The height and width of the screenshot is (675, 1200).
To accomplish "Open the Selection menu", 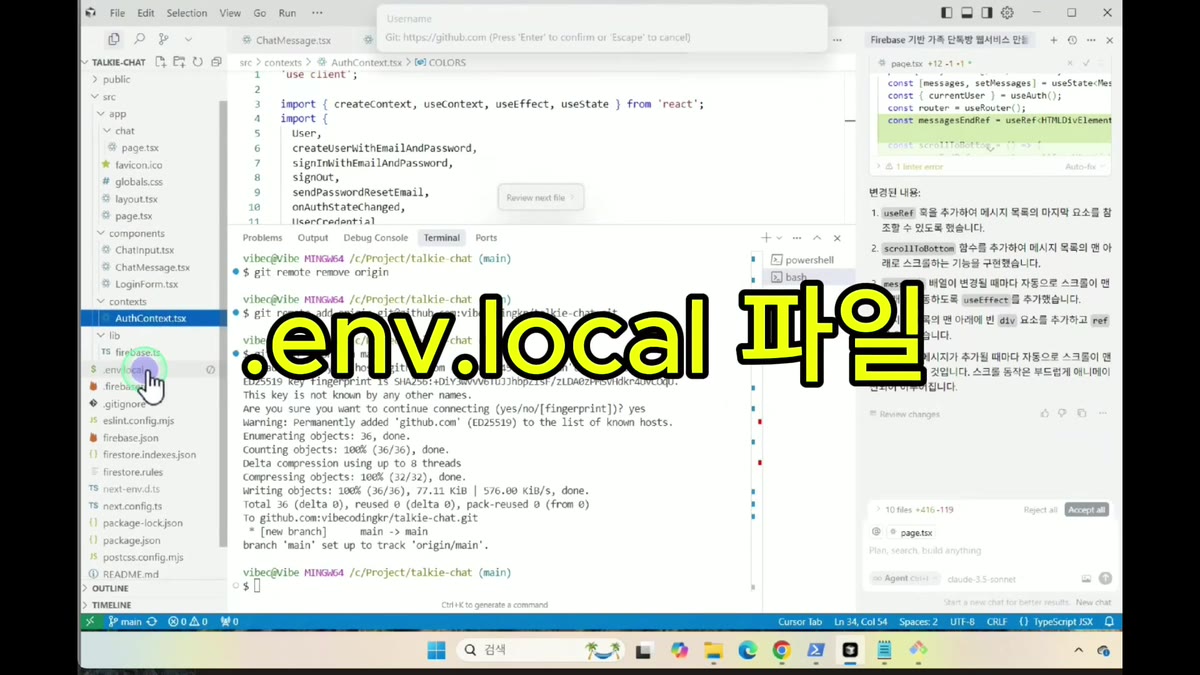I will 187,13.
